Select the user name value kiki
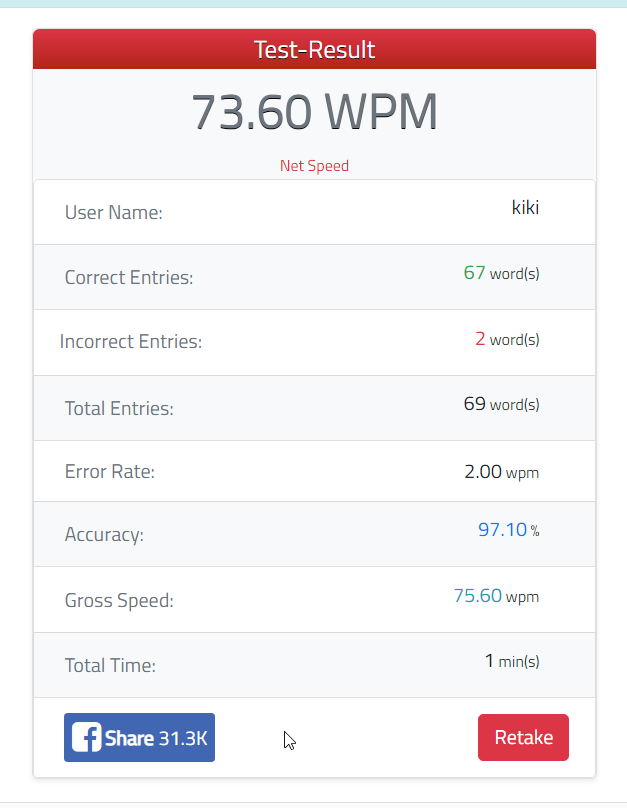 coord(525,207)
